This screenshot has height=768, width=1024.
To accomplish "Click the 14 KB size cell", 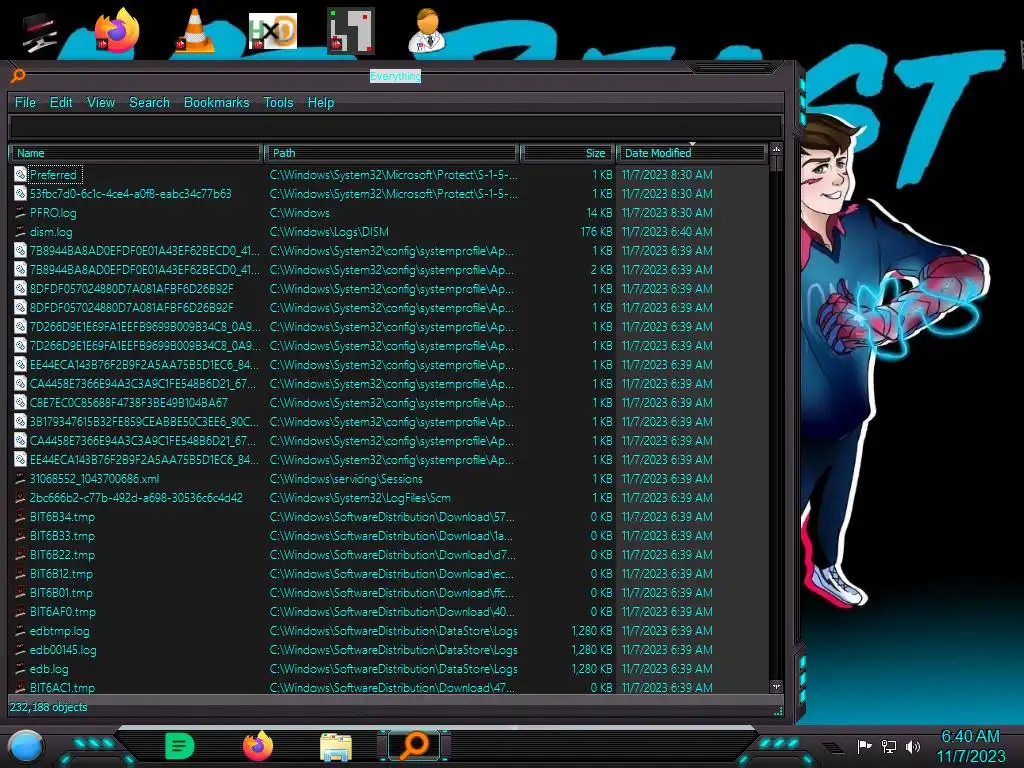I will [599, 212].
